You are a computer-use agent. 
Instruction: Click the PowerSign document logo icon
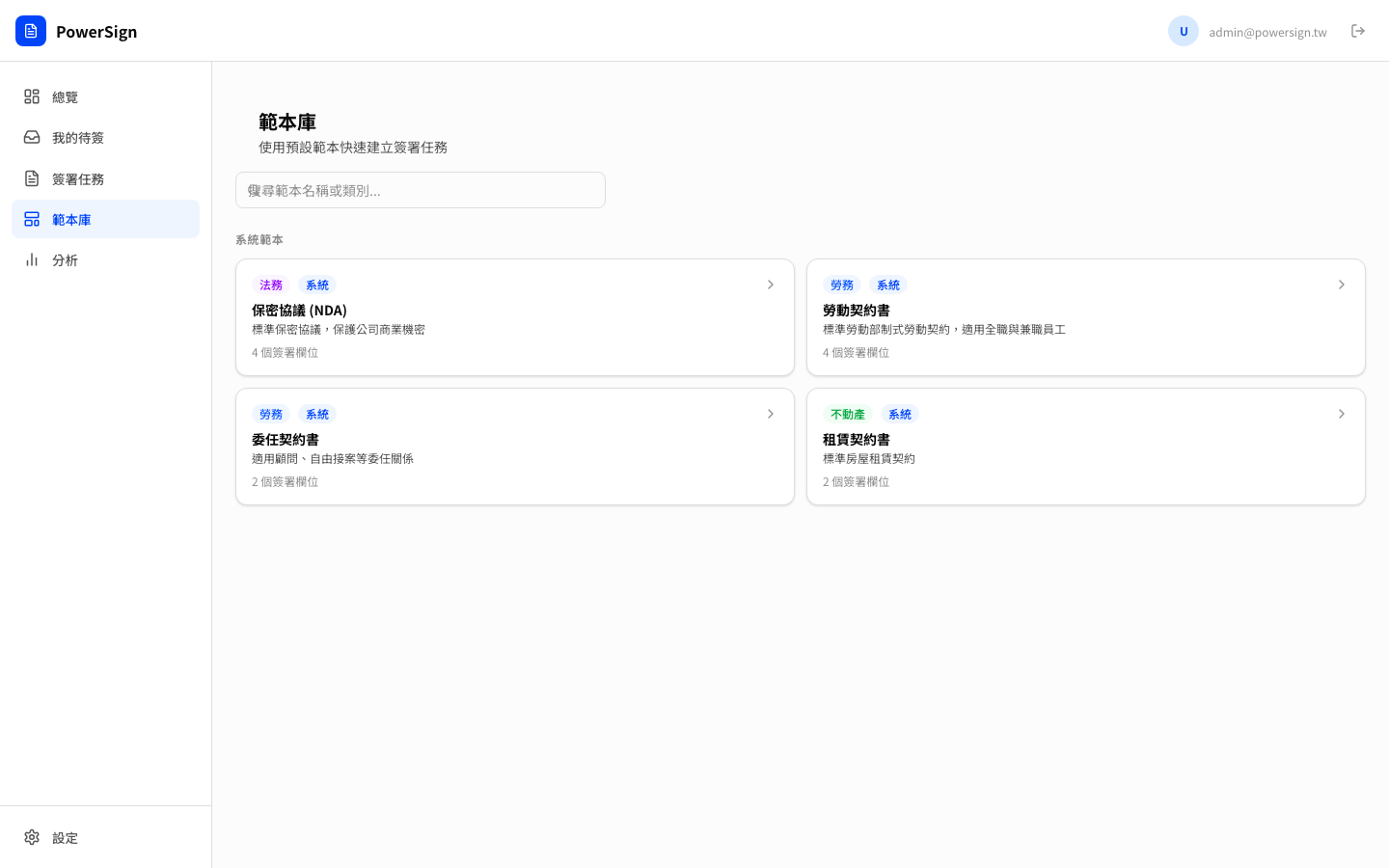(x=31, y=31)
